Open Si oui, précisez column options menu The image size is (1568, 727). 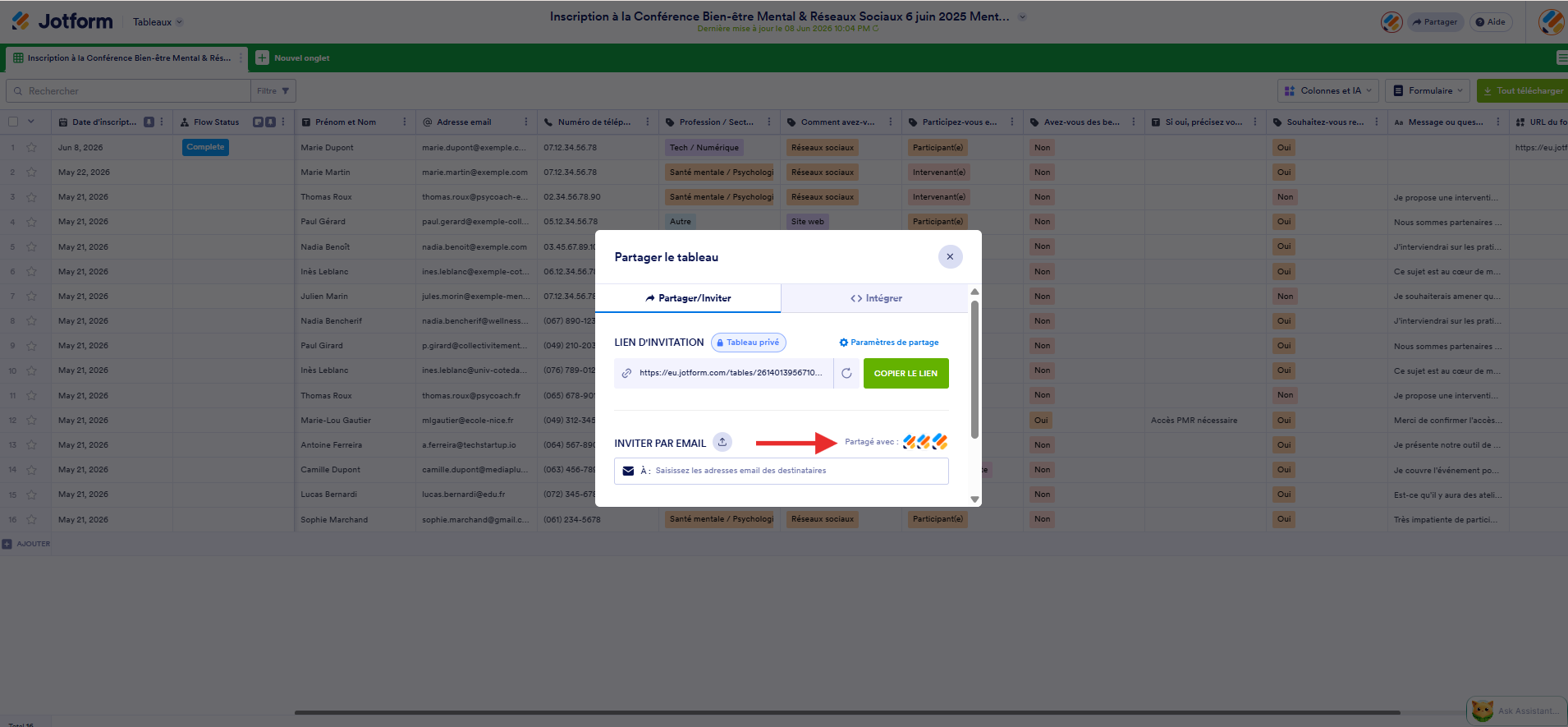pyautogui.click(x=1255, y=122)
